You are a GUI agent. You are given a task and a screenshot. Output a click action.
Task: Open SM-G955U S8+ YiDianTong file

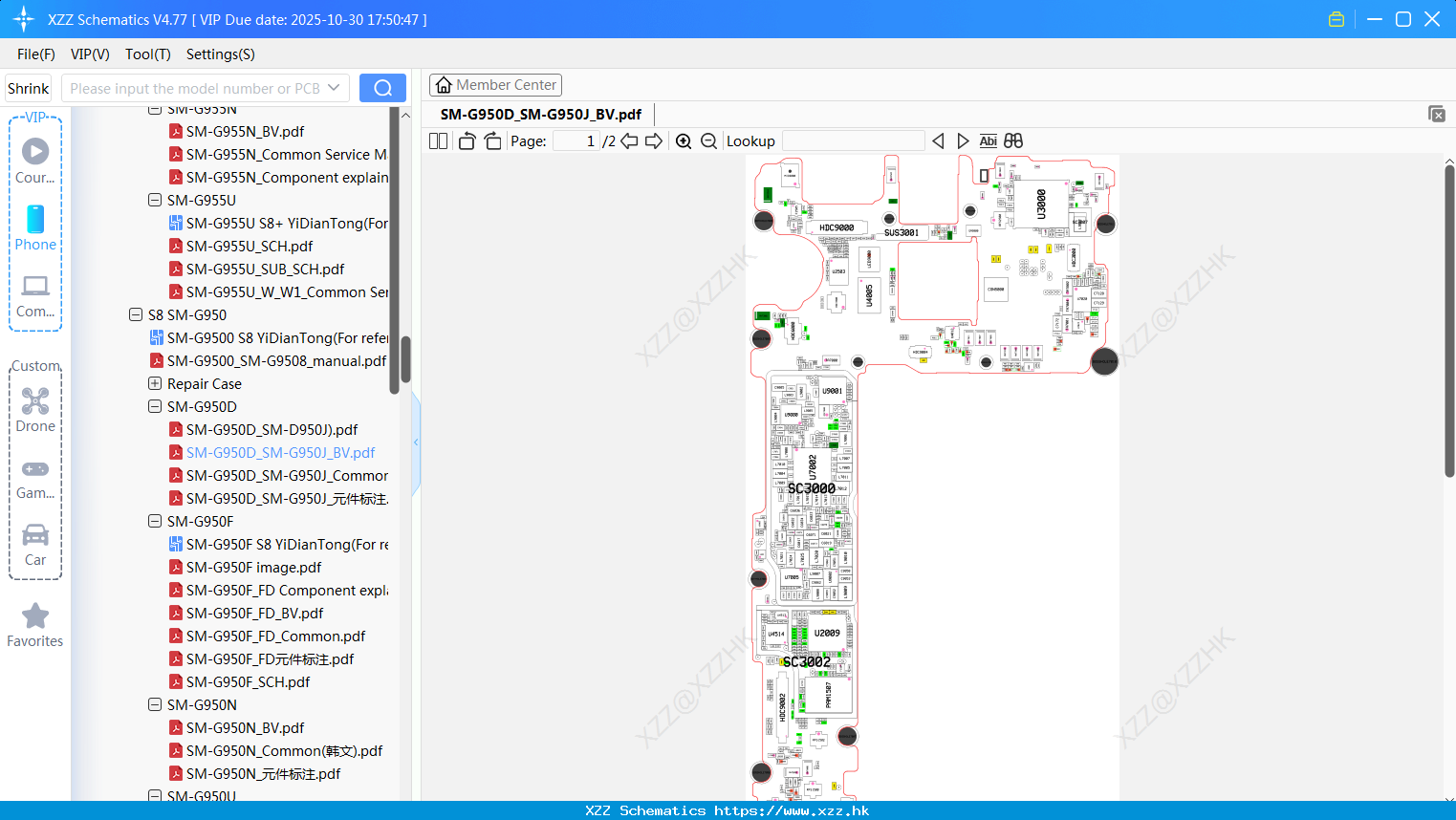[287, 223]
